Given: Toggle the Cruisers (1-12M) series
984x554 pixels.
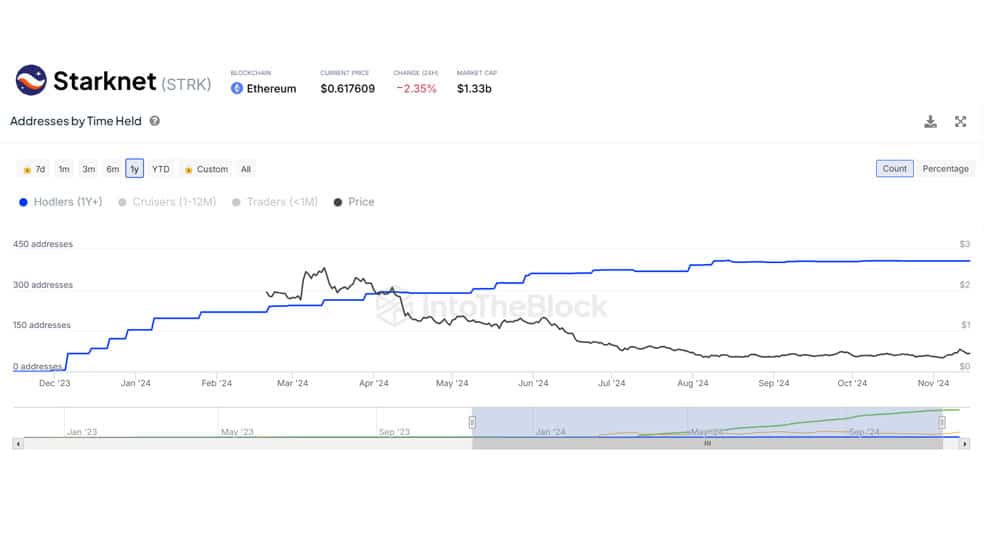Looking at the screenshot, I should [x=167, y=202].
